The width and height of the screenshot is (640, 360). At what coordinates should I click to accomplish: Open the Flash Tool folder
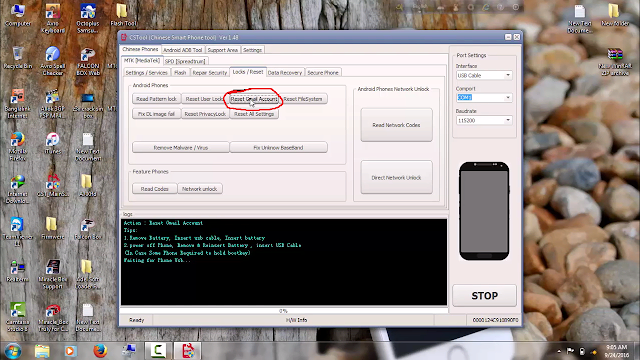tap(123, 16)
